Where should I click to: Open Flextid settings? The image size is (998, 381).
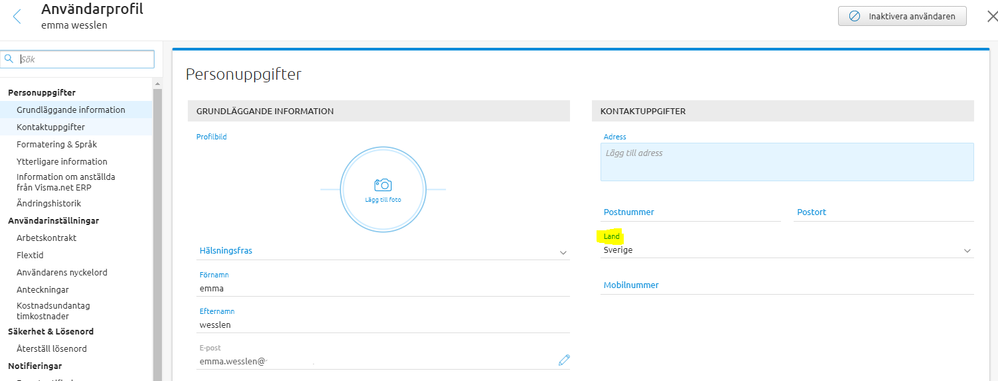pos(31,255)
